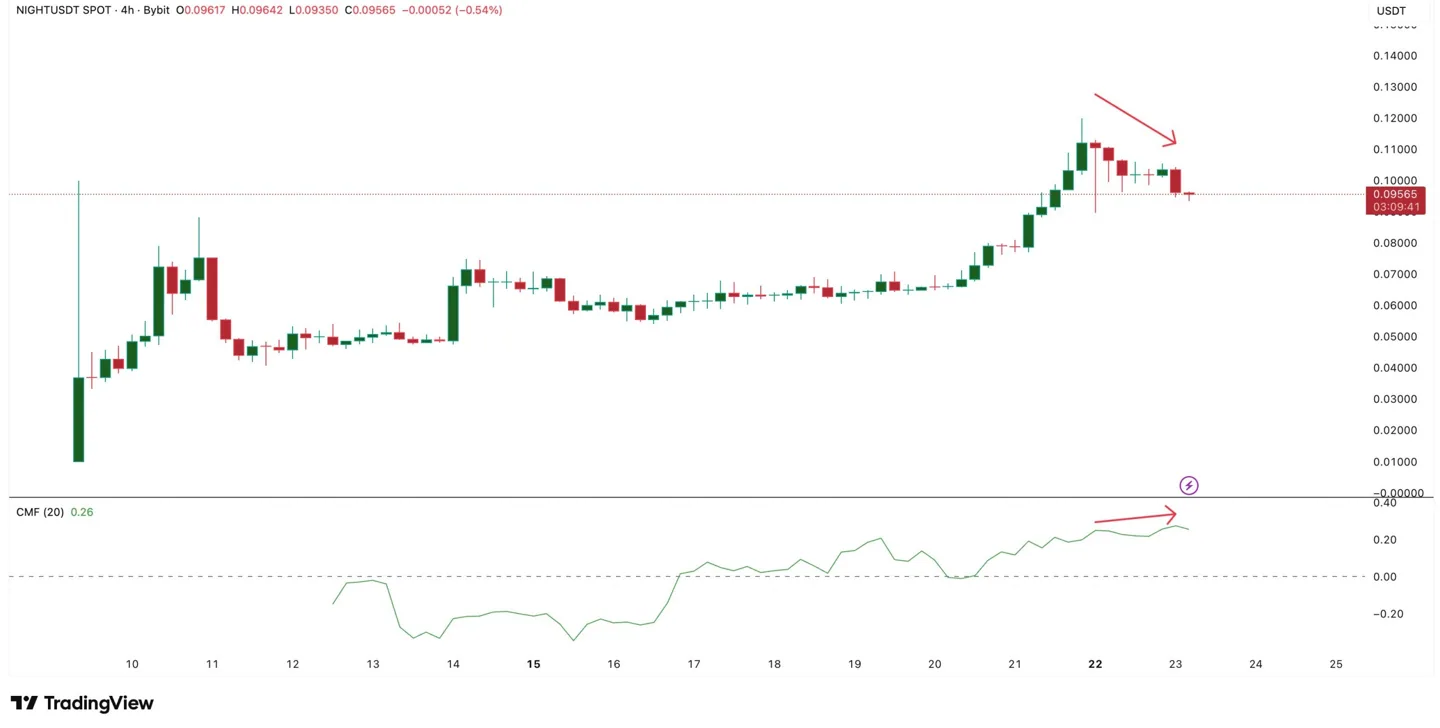Click the candle countdown 03:09:41

1394,207
